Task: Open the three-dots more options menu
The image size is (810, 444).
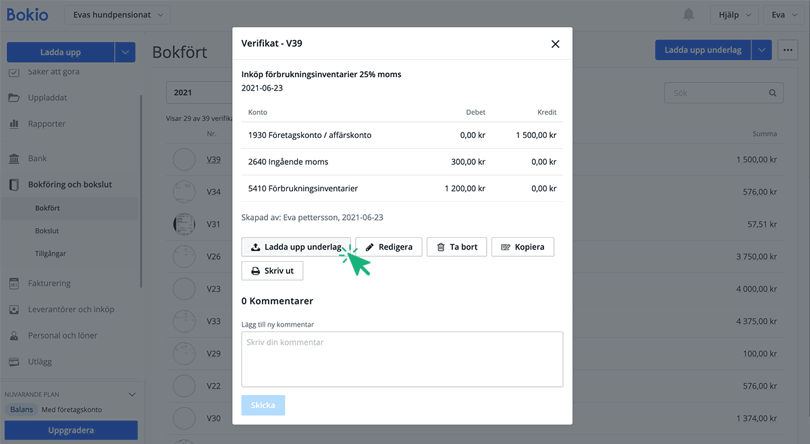Action: coord(788,50)
